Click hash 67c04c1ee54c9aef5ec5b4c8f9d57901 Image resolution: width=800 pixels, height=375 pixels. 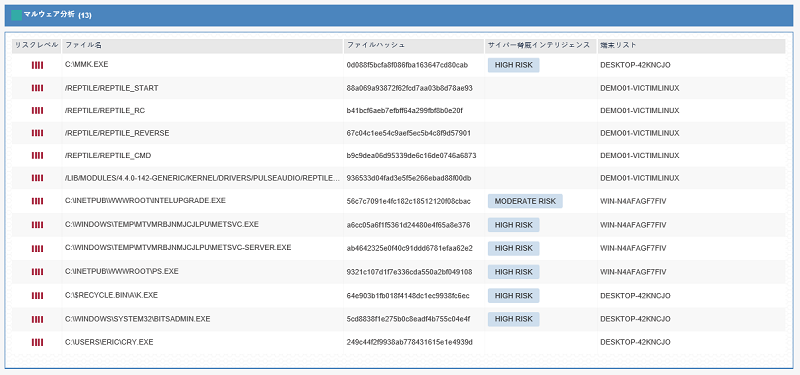pos(409,133)
